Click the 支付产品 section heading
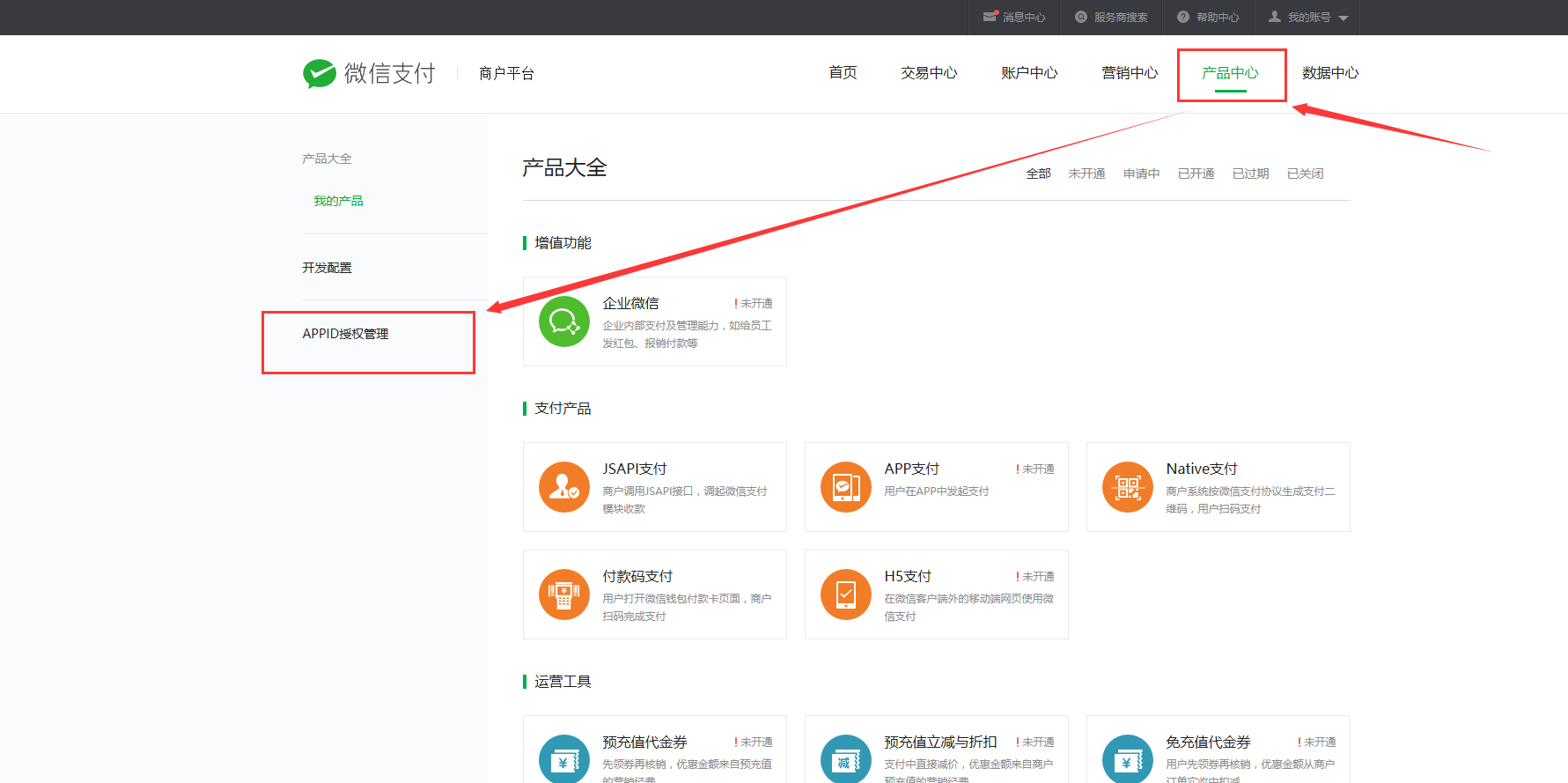Screen dimensions: 1568x783 (563, 409)
